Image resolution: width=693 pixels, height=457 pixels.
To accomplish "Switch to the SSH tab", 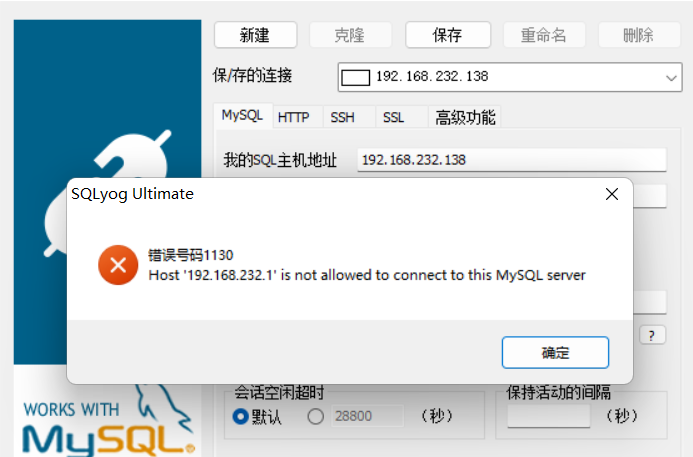I will point(343,117).
